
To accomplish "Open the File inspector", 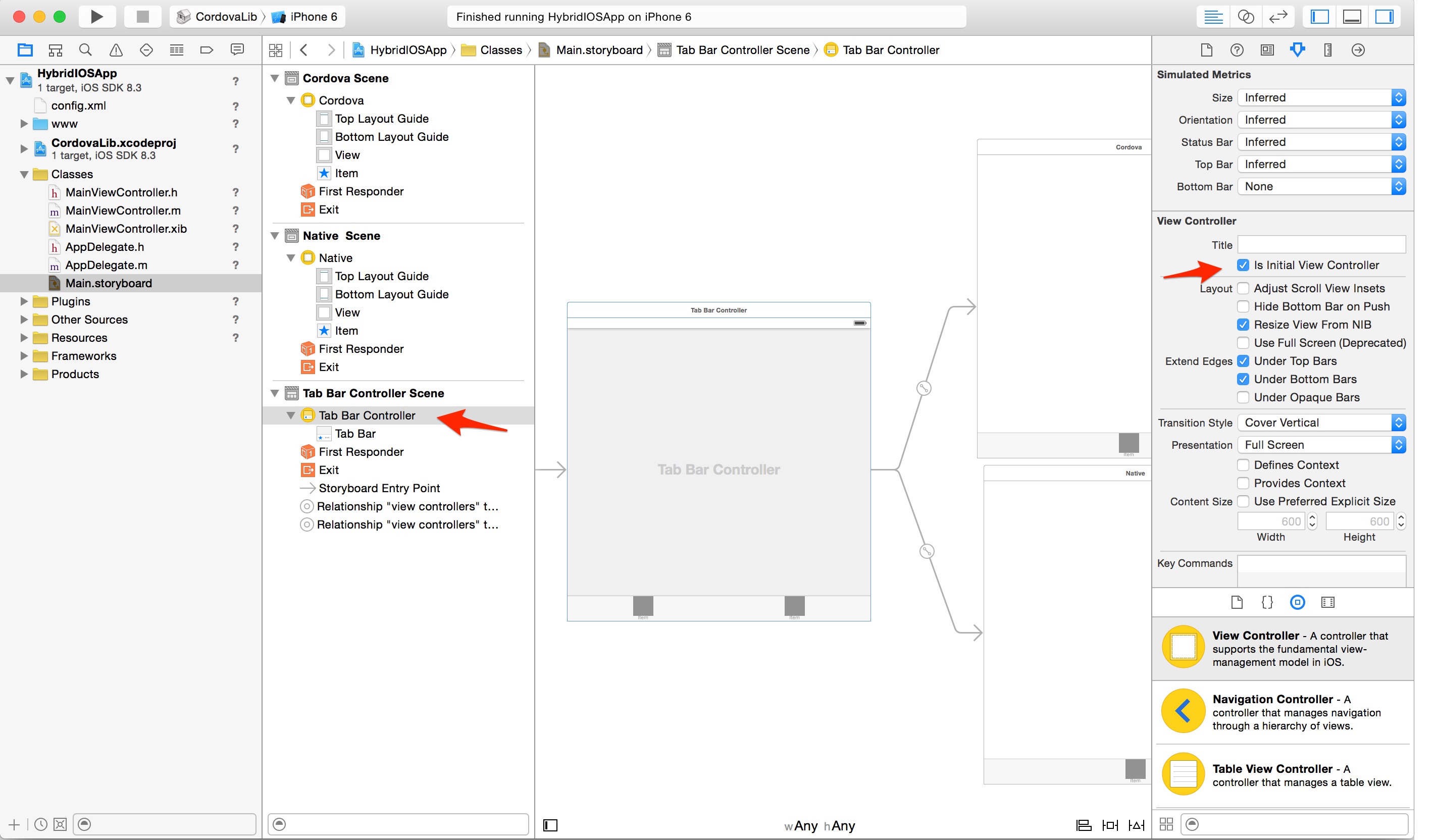I will pos(1206,50).
